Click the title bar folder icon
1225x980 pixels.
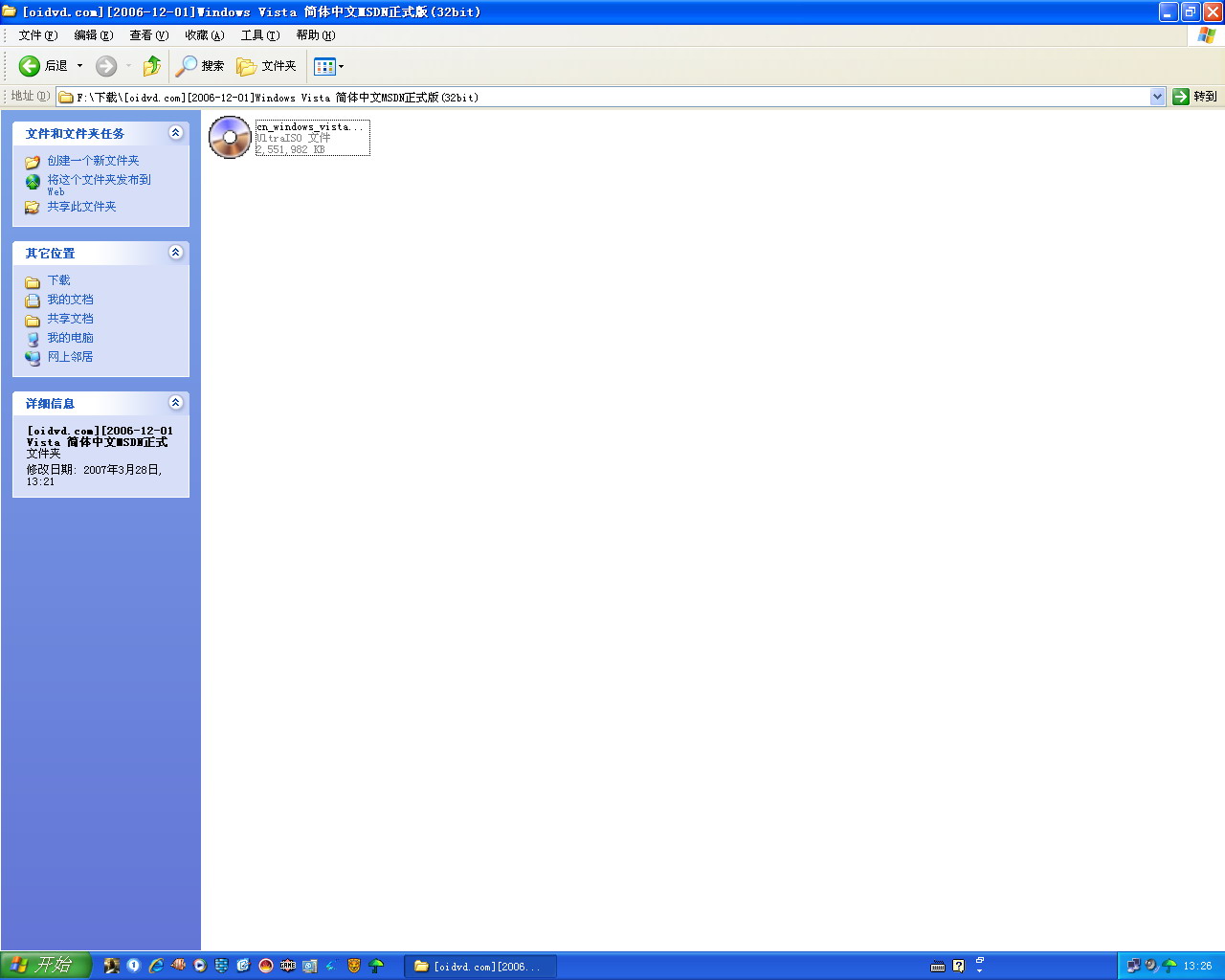point(10,11)
